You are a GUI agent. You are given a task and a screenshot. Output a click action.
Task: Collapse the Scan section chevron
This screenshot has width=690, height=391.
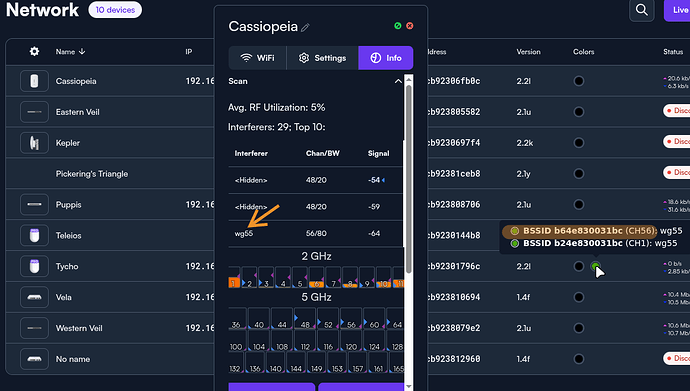398,81
